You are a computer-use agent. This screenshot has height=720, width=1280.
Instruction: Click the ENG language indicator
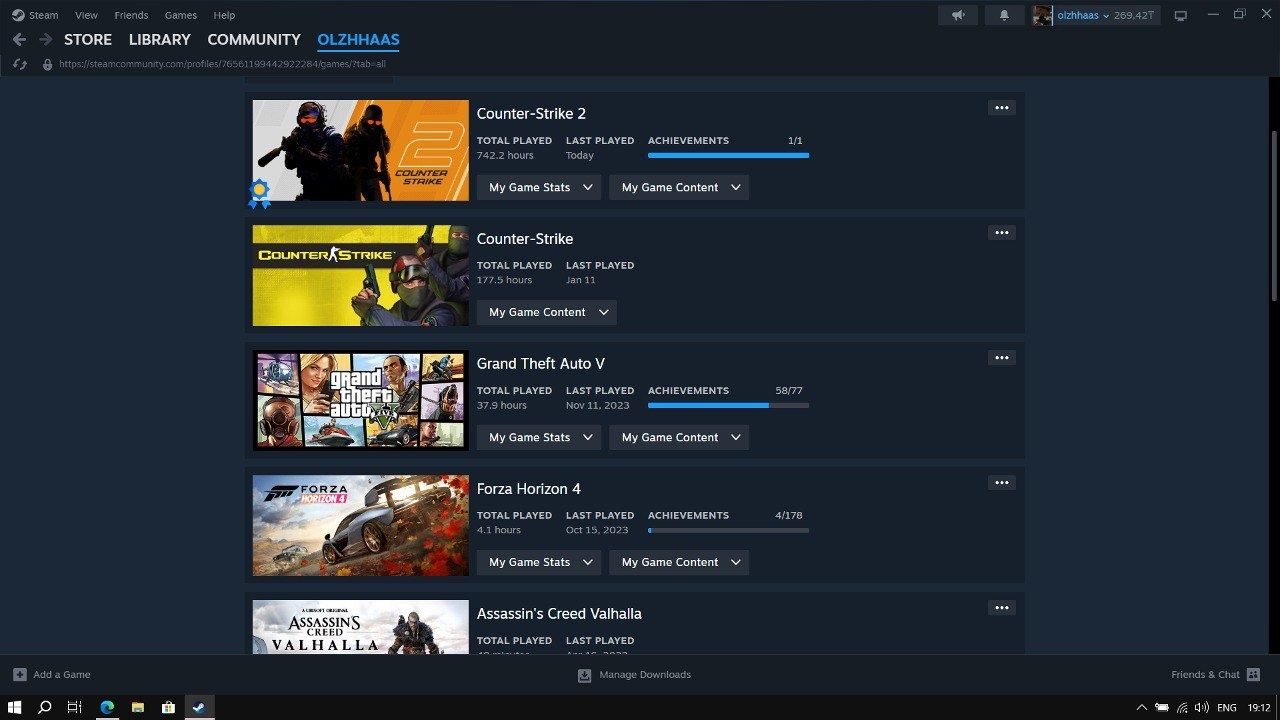point(1226,707)
